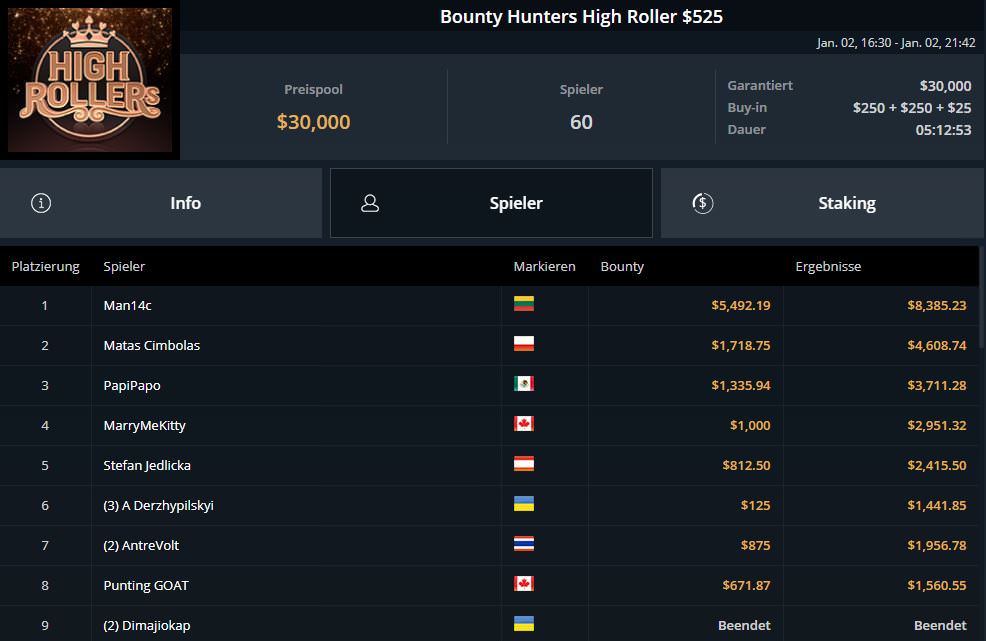Sort by the Bounty column header
The width and height of the screenshot is (986, 641).
coord(622,267)
